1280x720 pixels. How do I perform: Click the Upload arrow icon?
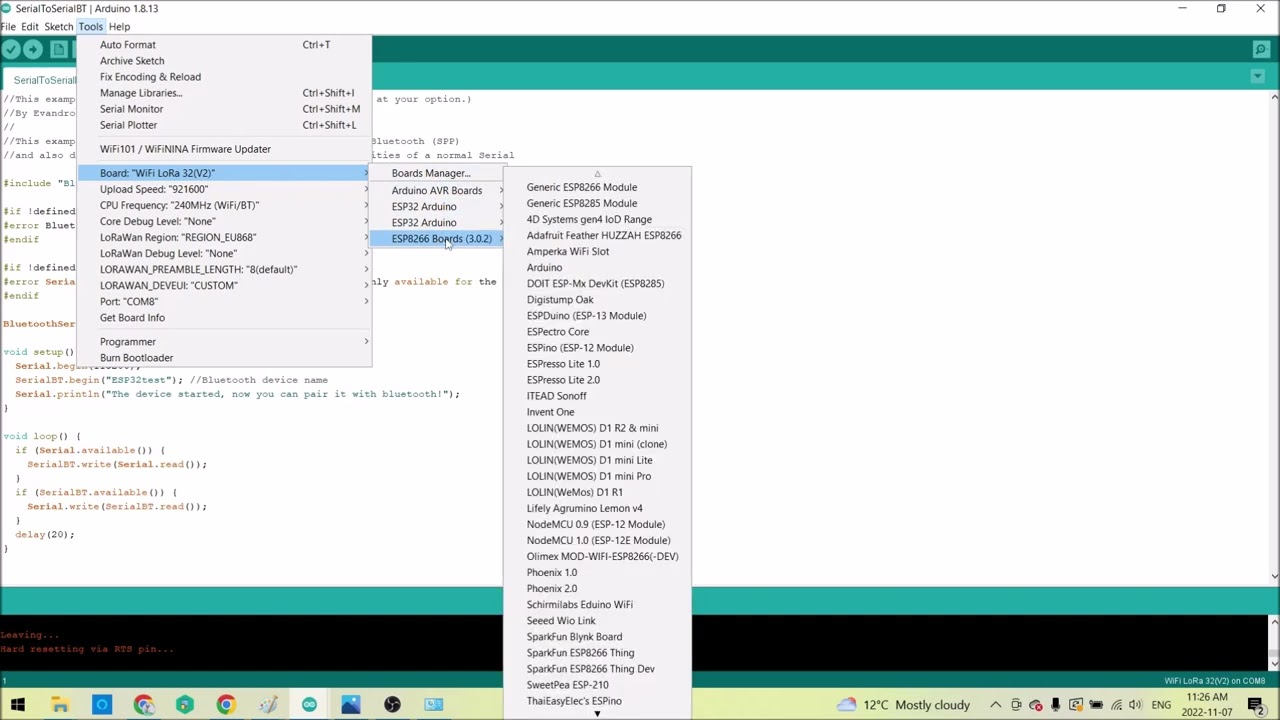(34, 49)
